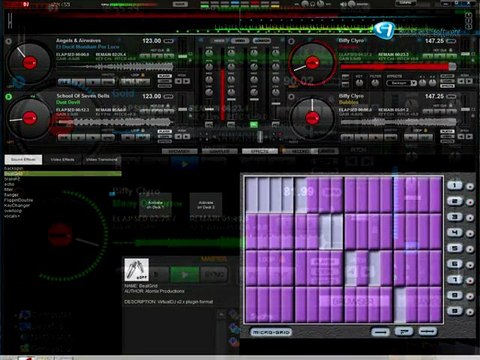The height and width of the screenshot is (360, 480).
Task: Toggle BeatGrid row 6 button
Action: (x=455, y=264)
